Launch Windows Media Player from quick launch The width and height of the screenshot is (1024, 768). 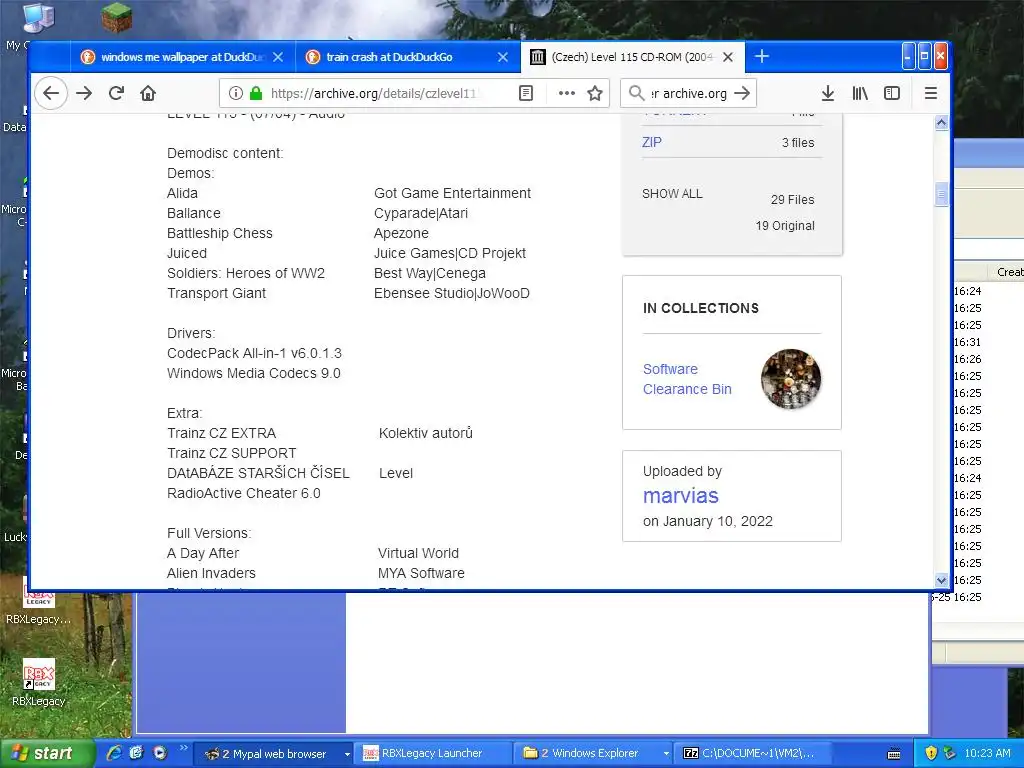coord(159,753)
